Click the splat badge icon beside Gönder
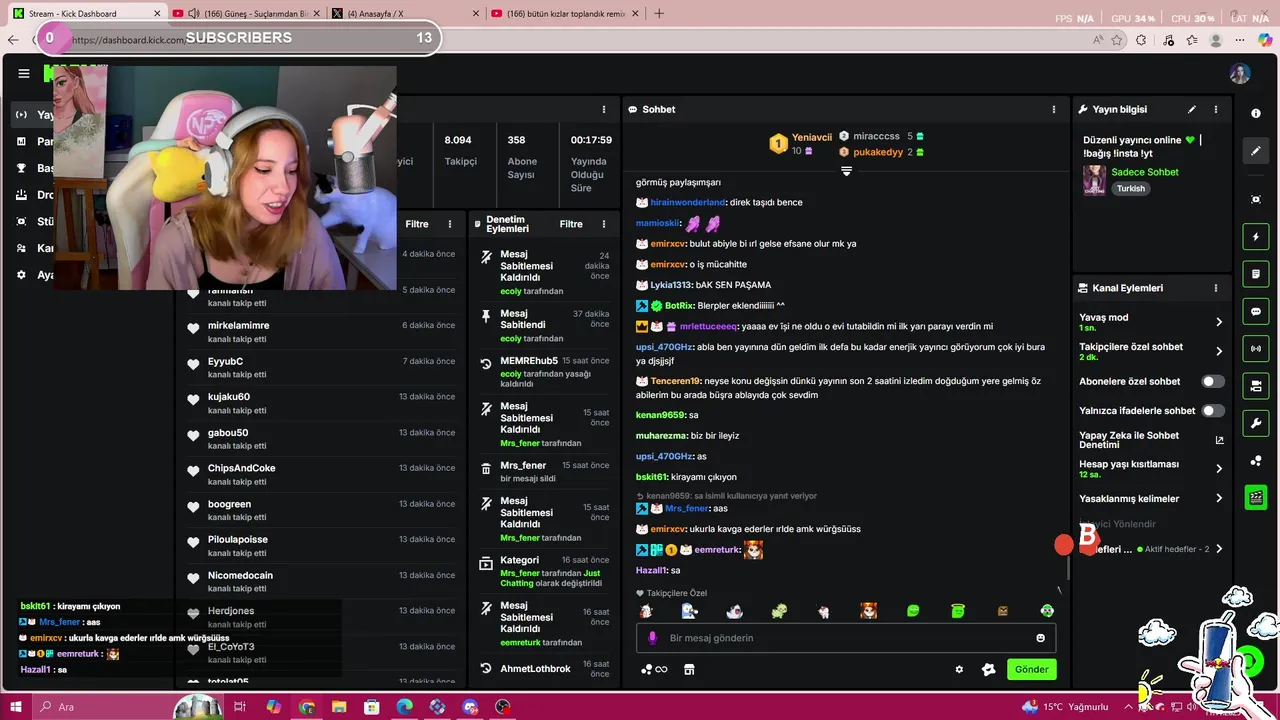The image size is (1280, 720). [989, 670]
